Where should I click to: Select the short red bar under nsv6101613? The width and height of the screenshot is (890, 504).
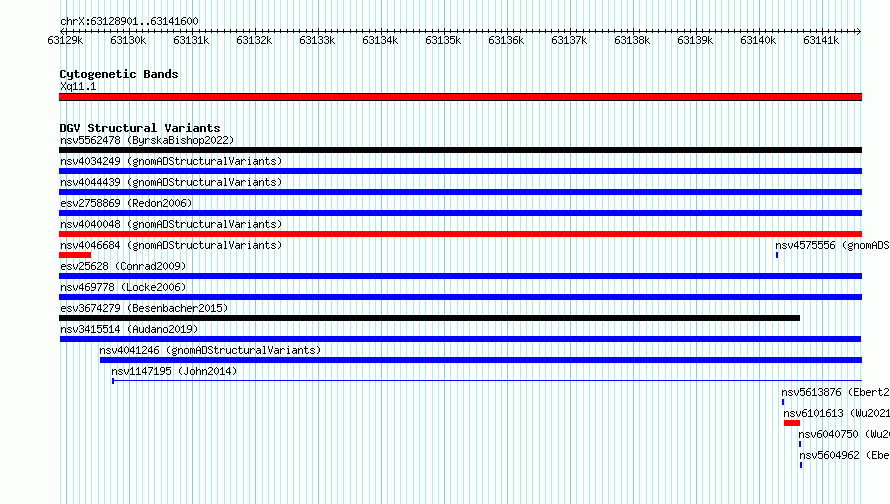pos(792,423)
